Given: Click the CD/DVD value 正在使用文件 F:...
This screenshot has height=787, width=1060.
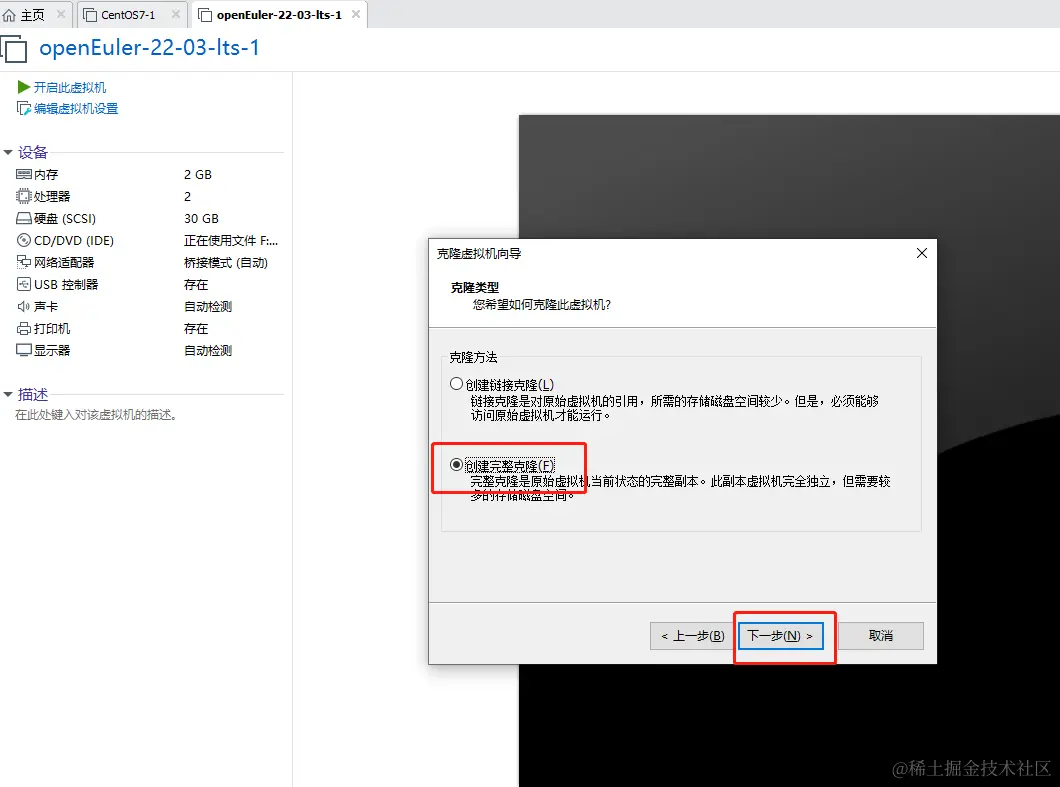Looking at the screenshot, I should [231, 240].
